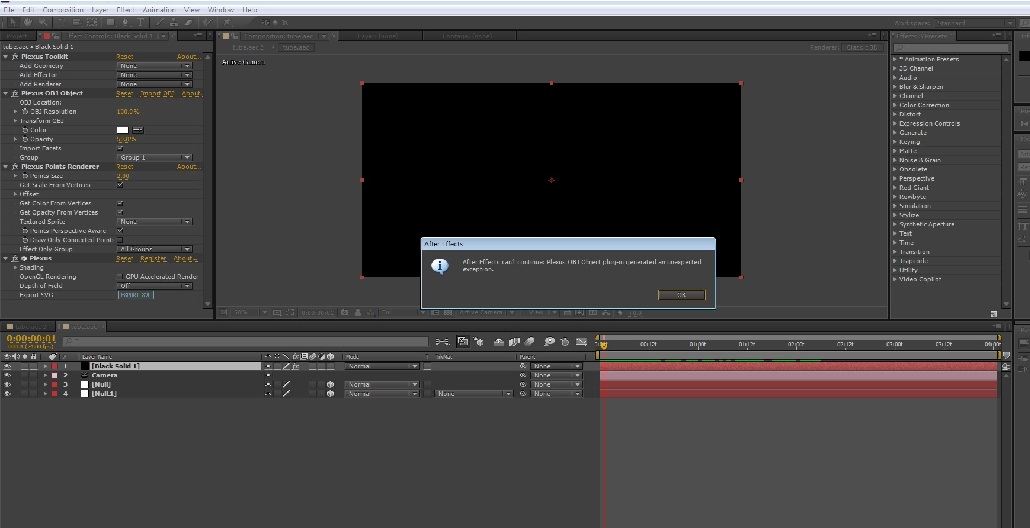Image resolution: width=1030 pixels, height=528 pixels.
Task: Select the Puppet Pin tool
Action: coord(227,22)
